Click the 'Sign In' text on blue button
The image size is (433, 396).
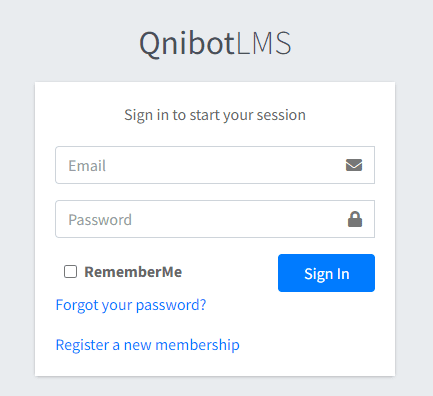coord(327,274)
